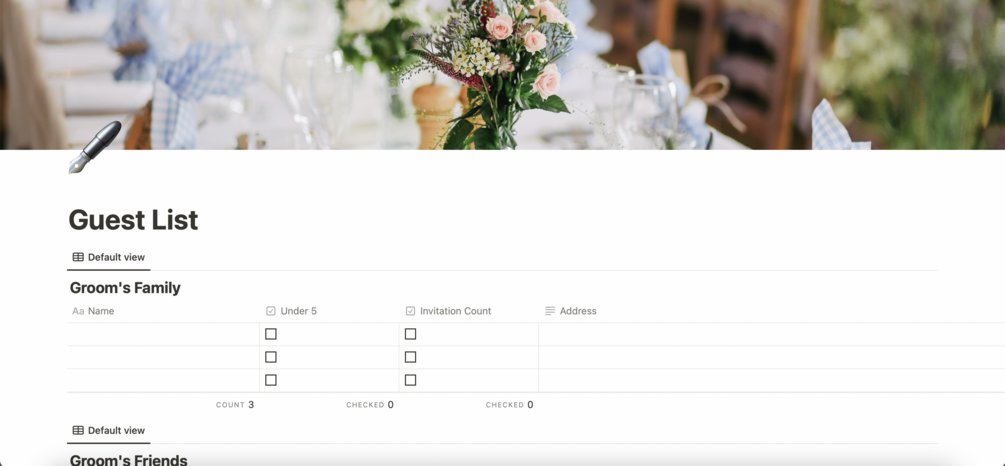Tick Invitation Count box in first row

point(410,334)
